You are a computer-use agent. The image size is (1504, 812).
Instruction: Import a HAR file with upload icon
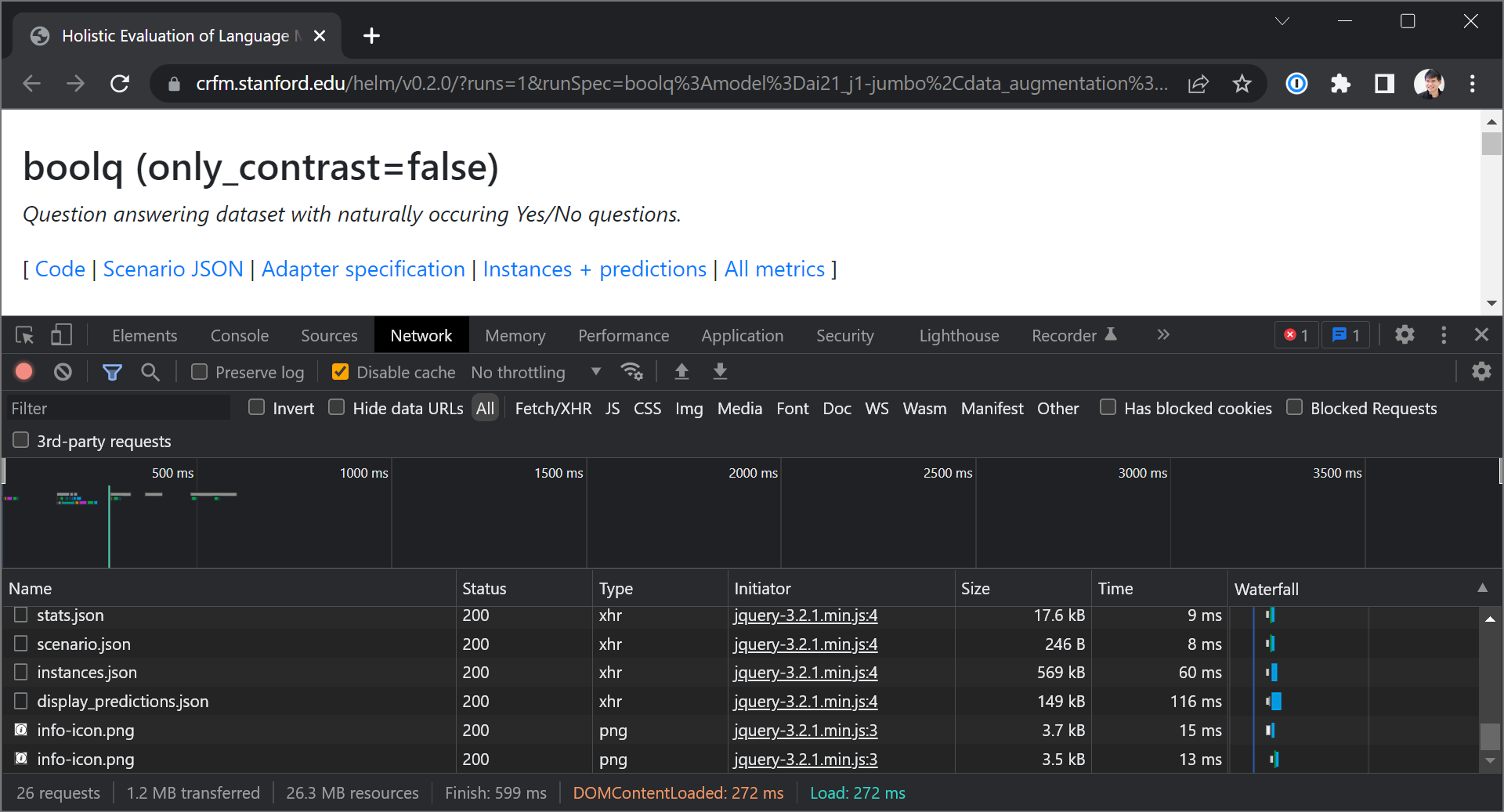pyautogui.click(x=681, y=372)
